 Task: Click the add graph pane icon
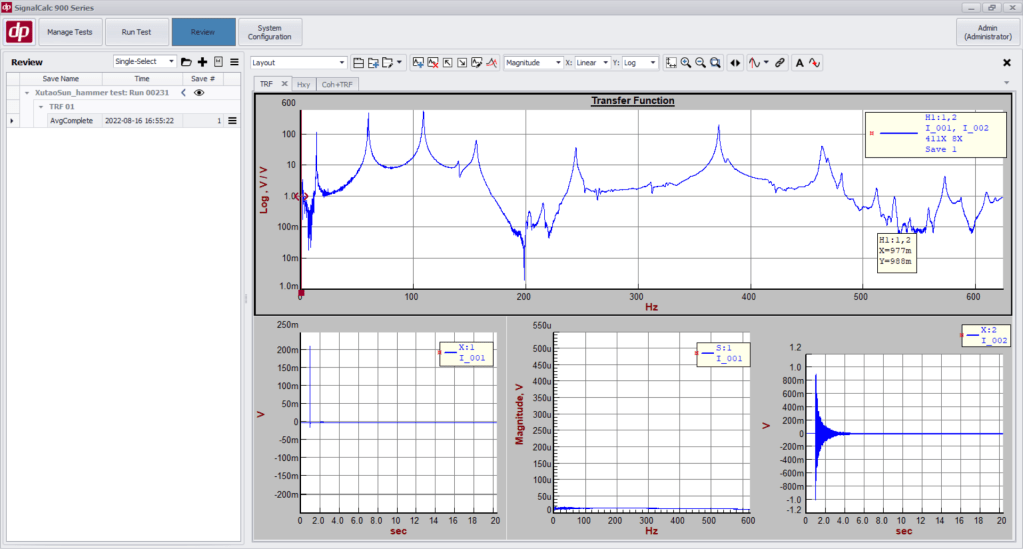point(417,62)
